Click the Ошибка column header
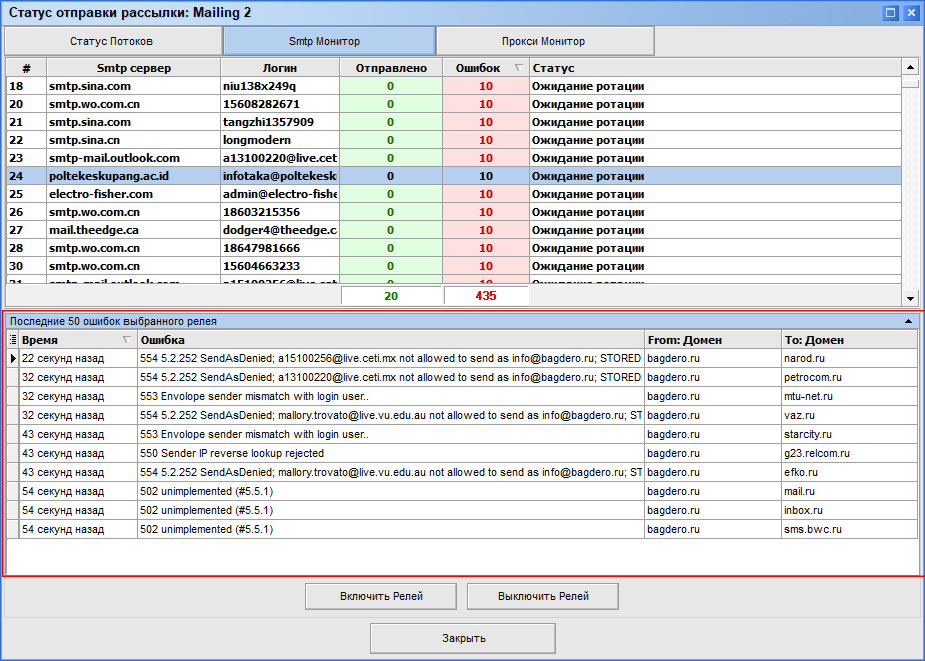Screen dimensions: 925x661 [x=391, y=339]
